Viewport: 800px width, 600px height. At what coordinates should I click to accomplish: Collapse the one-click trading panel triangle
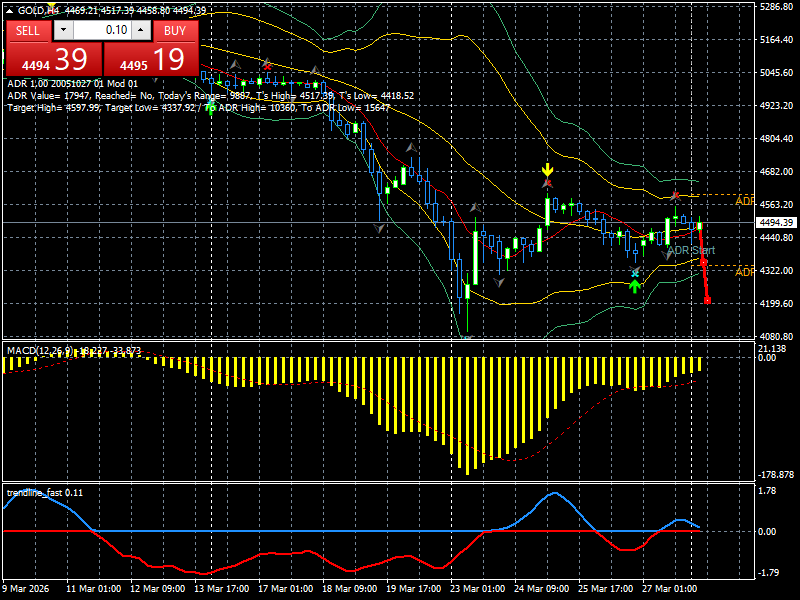[9, 10]
